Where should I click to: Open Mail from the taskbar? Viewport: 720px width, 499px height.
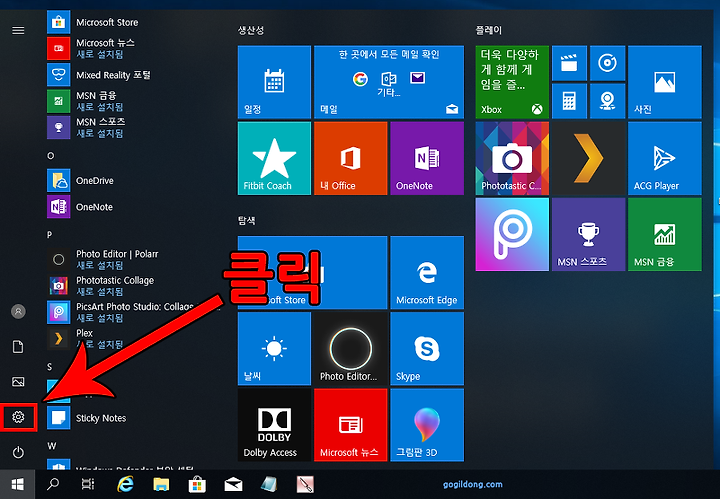pos(233,484)
